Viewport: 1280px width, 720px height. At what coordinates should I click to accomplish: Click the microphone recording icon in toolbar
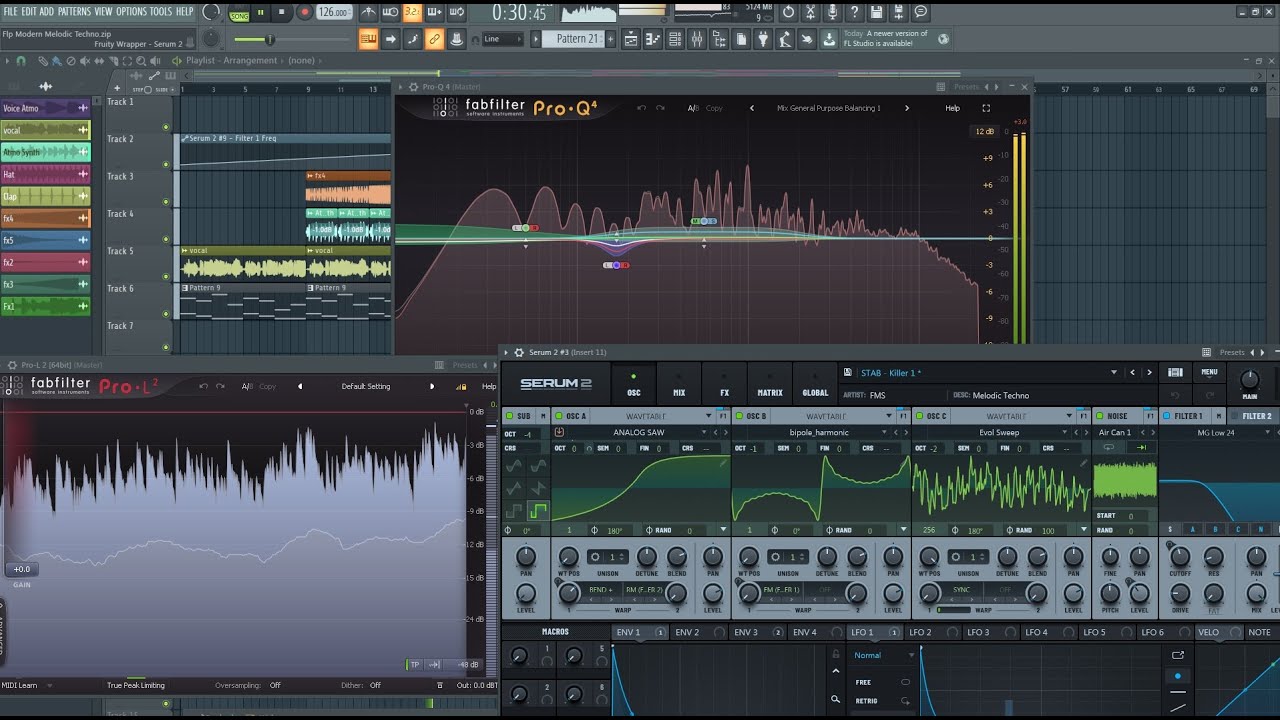pyautogui.click(x=833, y=13)
